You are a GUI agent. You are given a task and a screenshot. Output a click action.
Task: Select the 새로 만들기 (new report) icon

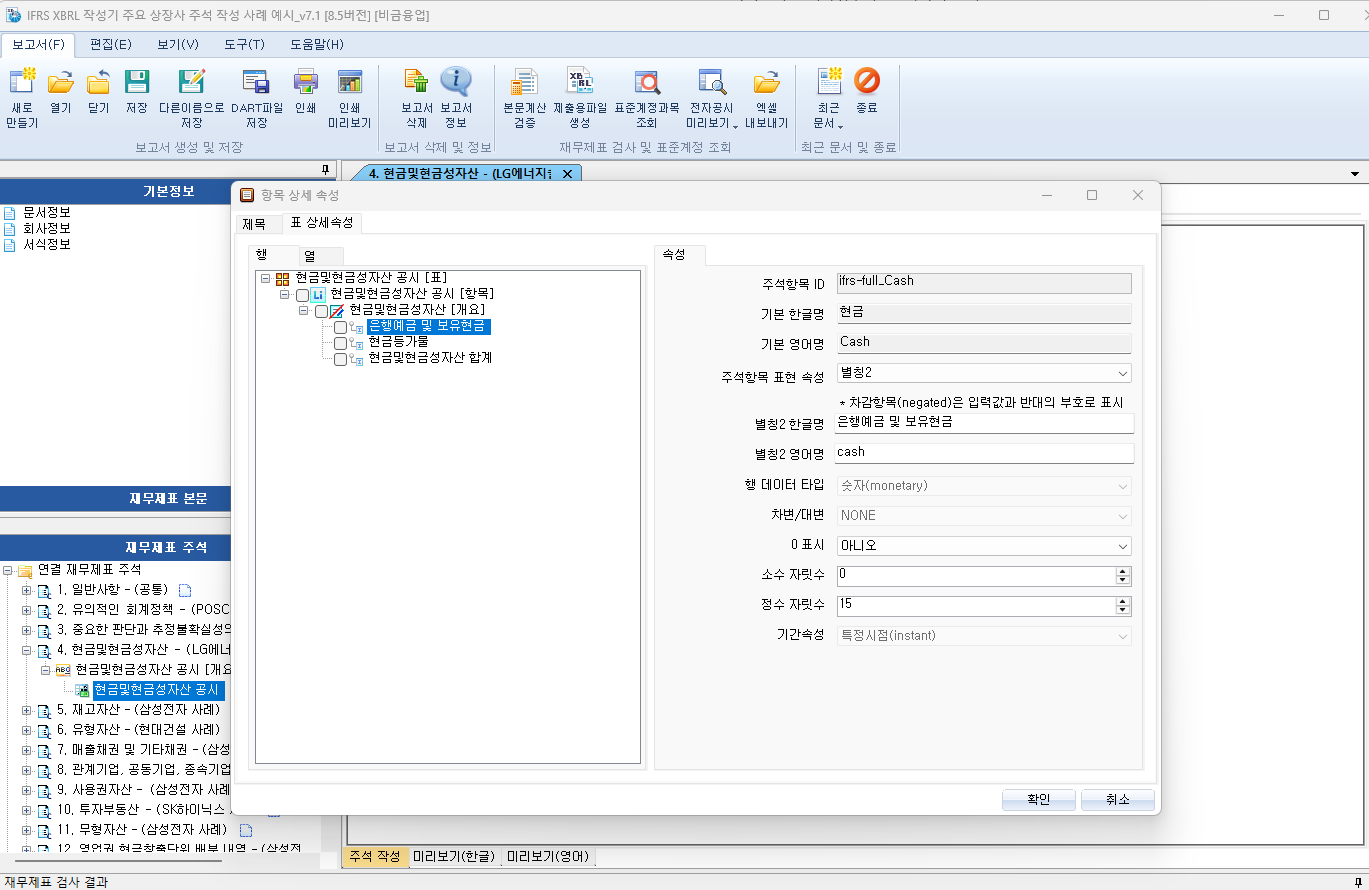[21, 95]
